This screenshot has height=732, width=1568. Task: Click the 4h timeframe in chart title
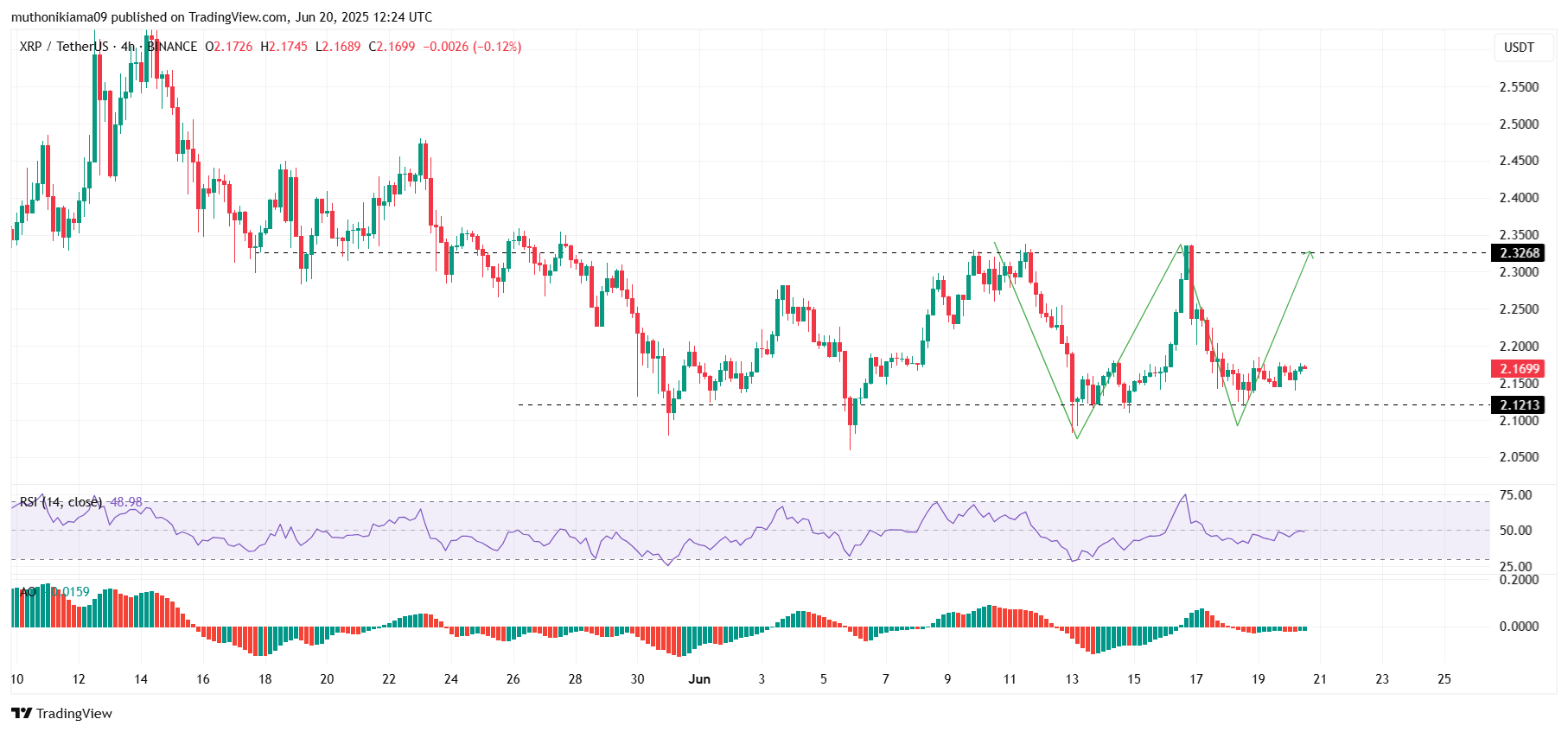coord(128,47)
